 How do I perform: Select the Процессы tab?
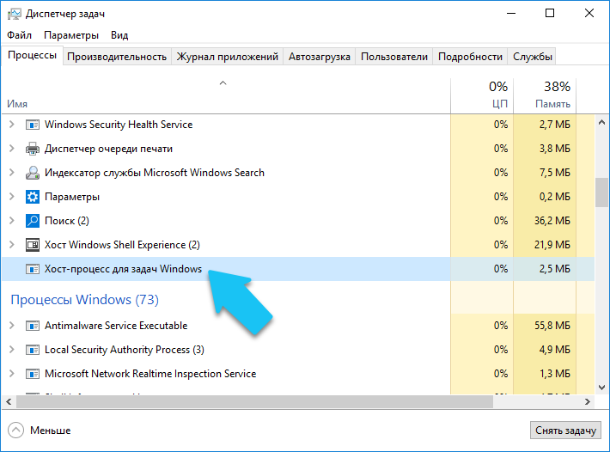point(32,55)
